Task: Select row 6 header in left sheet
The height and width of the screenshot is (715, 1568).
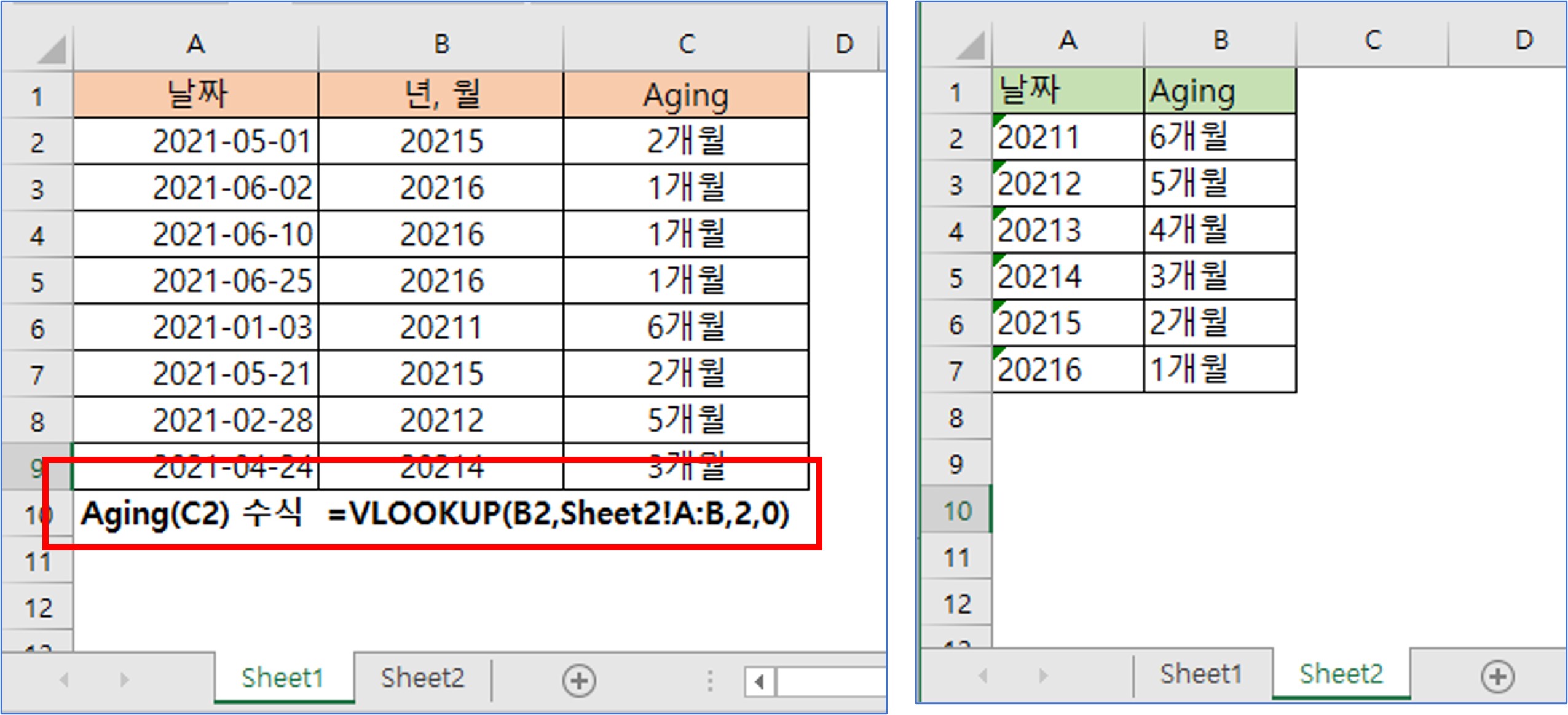Action: tap(37, 328)
